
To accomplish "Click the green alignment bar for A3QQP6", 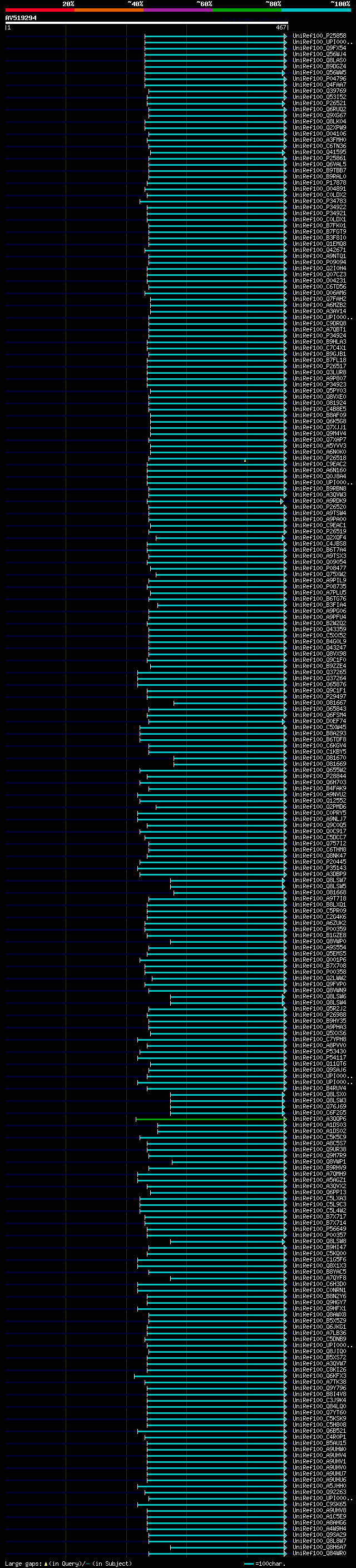I will coord(211,1119).
